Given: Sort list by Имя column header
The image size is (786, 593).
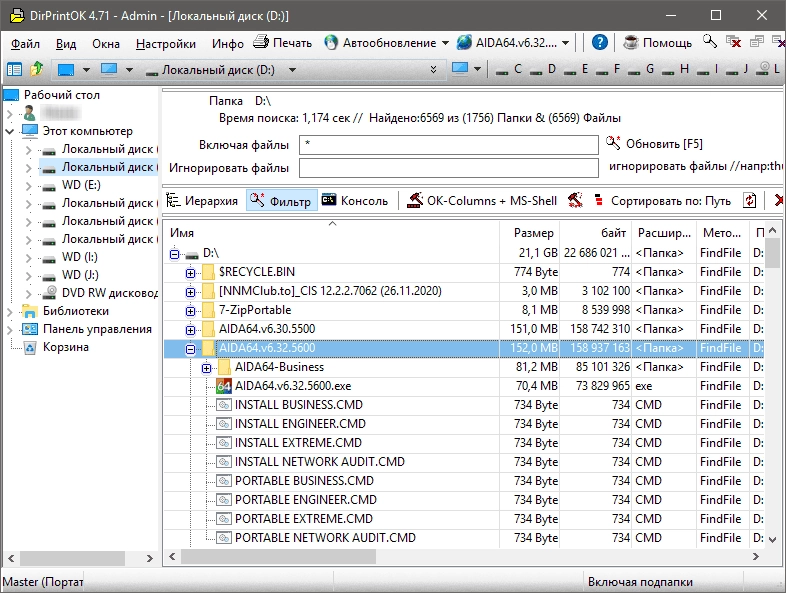Looking at the screenshot, I should pos(331,233).
